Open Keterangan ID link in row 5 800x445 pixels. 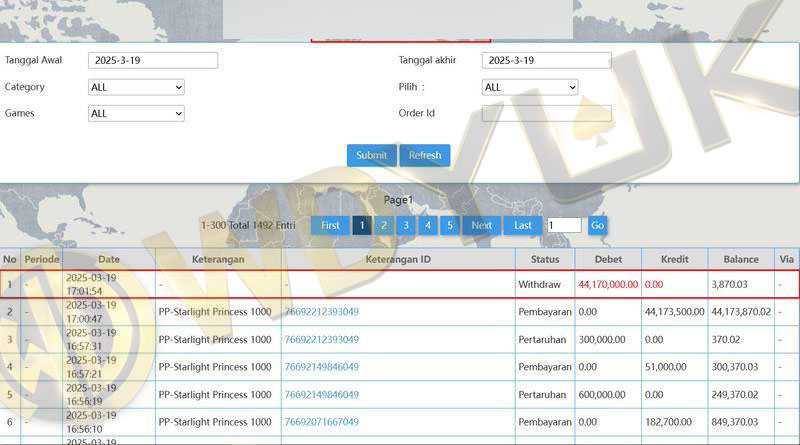tap(321, 394)
